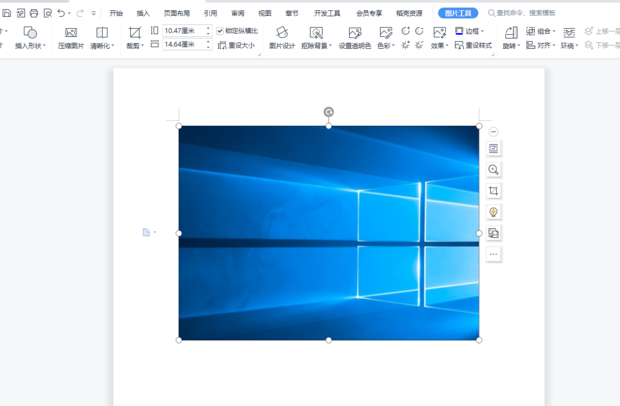Click the magnifier preview icon beside image
Screen dimensions: 620x406
493,170
